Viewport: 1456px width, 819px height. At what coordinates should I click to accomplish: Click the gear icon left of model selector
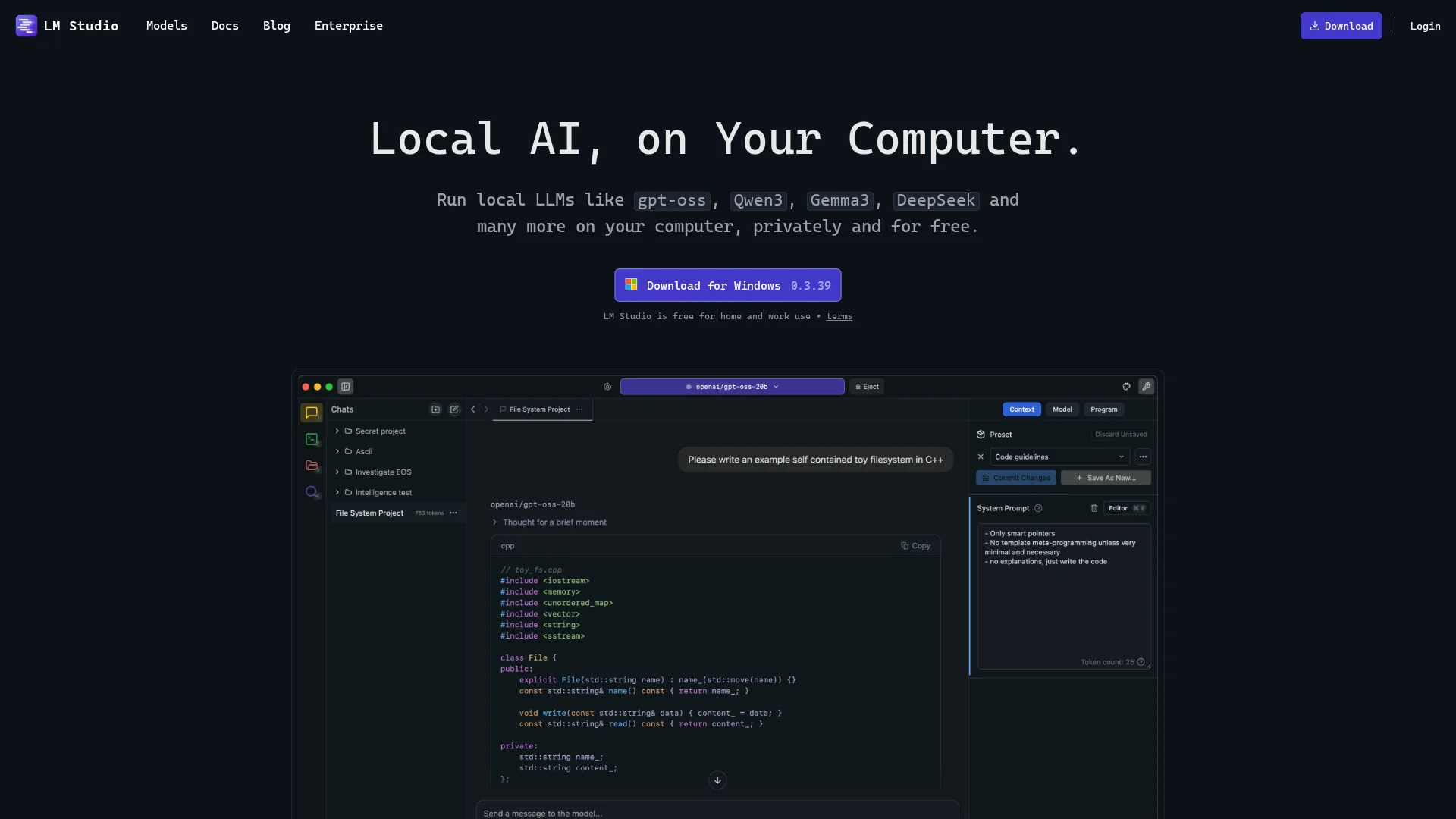click(x=607, y=387)
